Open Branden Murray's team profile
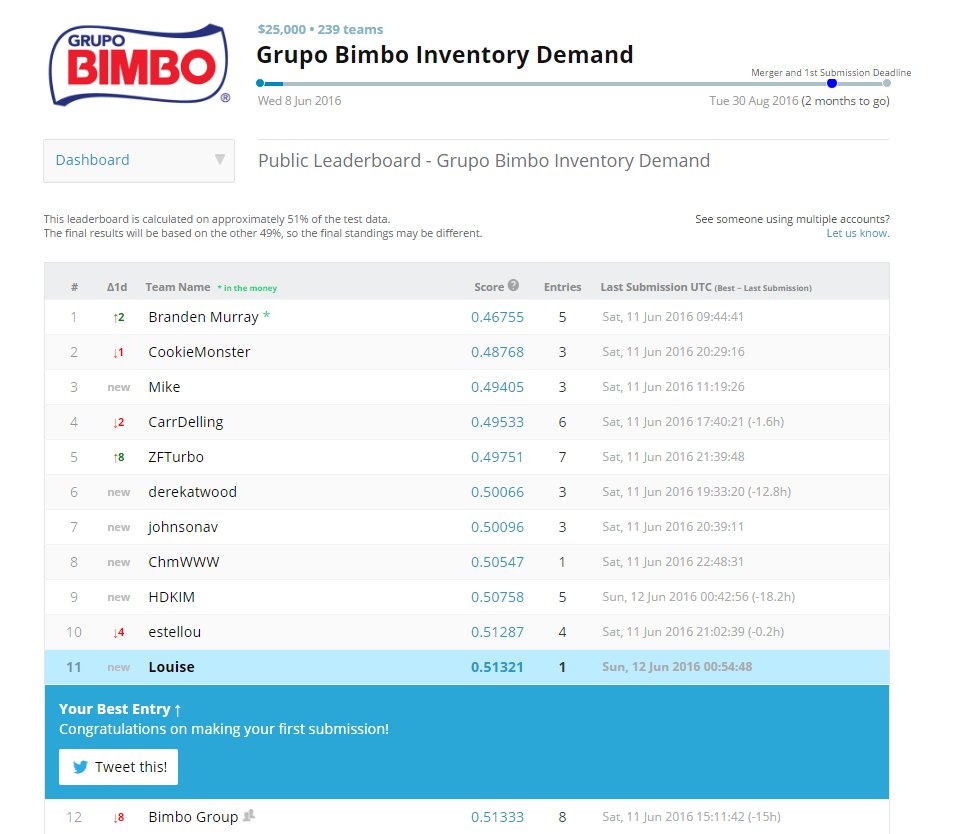Screen dimensions: 953x834 (204, 317)
